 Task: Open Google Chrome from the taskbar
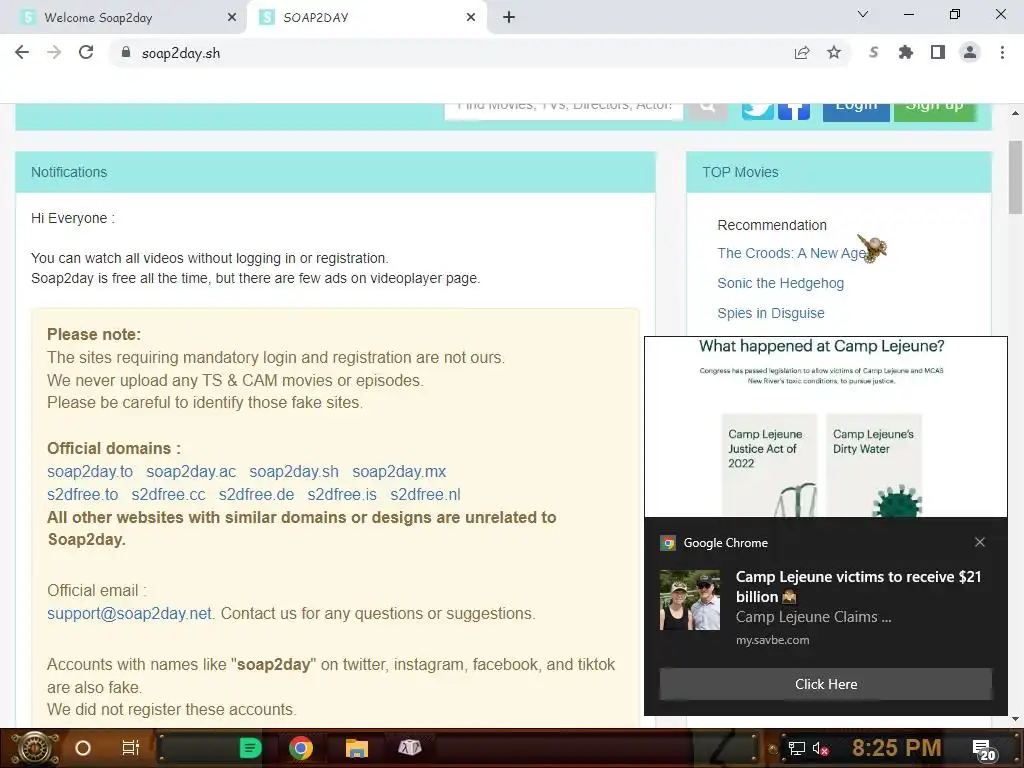click(x=300, y=748)
